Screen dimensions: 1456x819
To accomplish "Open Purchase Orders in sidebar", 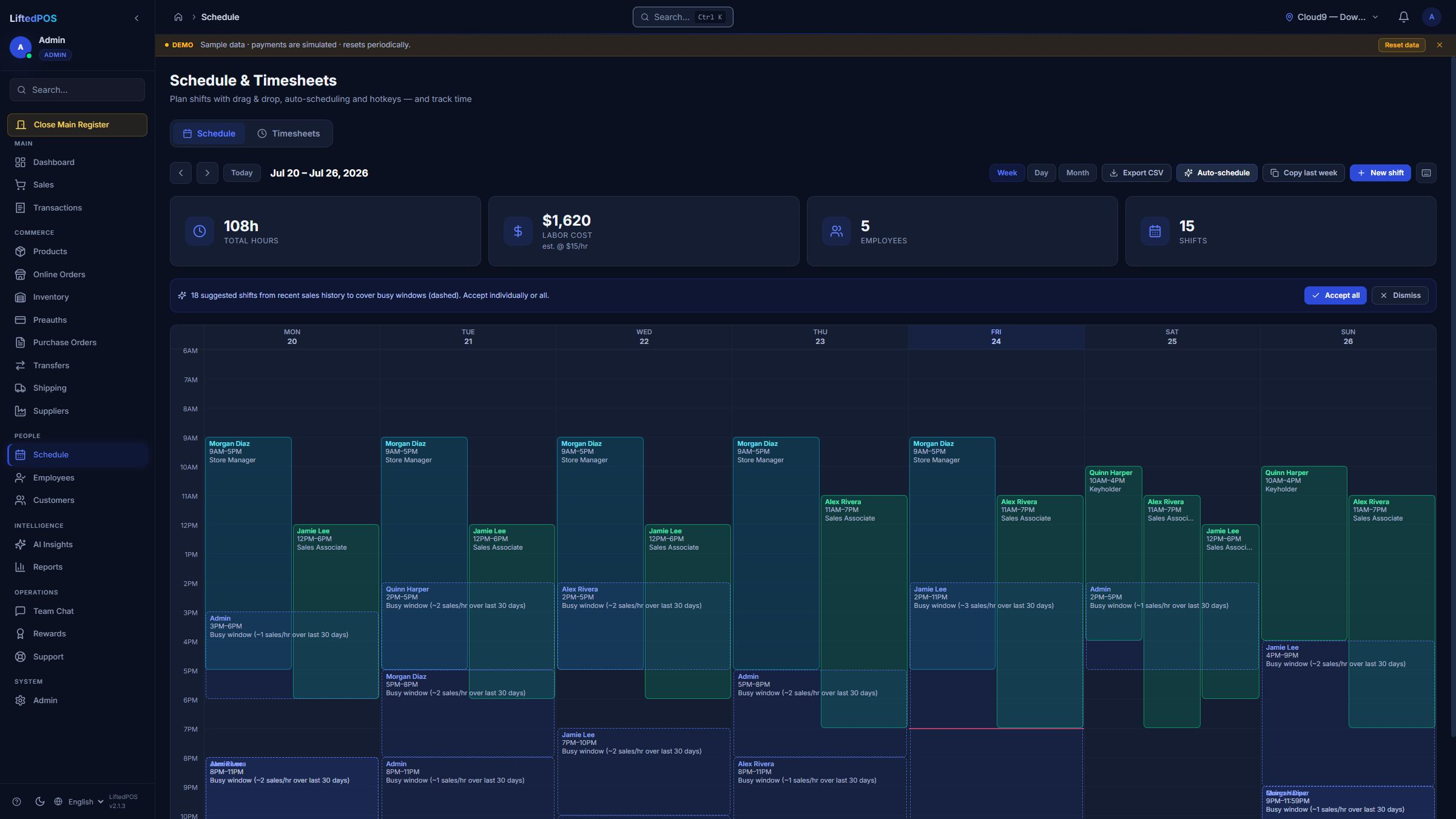I will pyautogui.click(x=78, y=342).
